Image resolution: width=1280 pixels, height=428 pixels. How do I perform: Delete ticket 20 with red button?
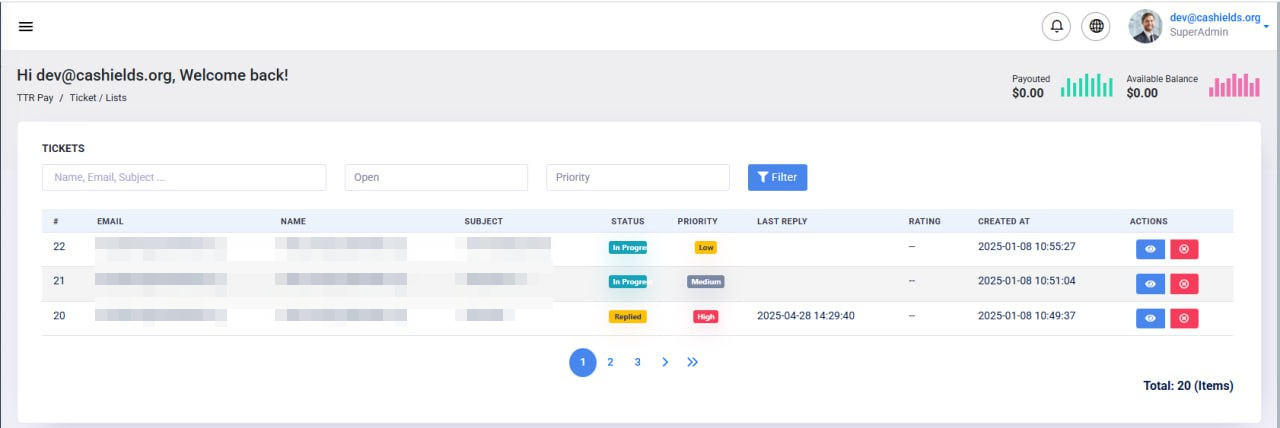[1183, 318]
